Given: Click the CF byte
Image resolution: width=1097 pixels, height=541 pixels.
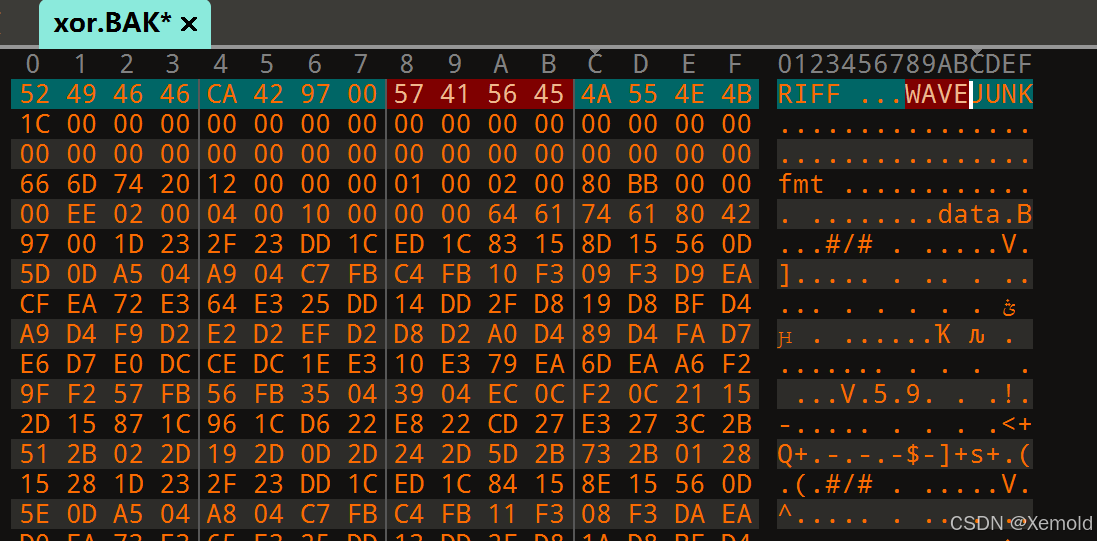Looking at the screenshot, I should [34, 304].
